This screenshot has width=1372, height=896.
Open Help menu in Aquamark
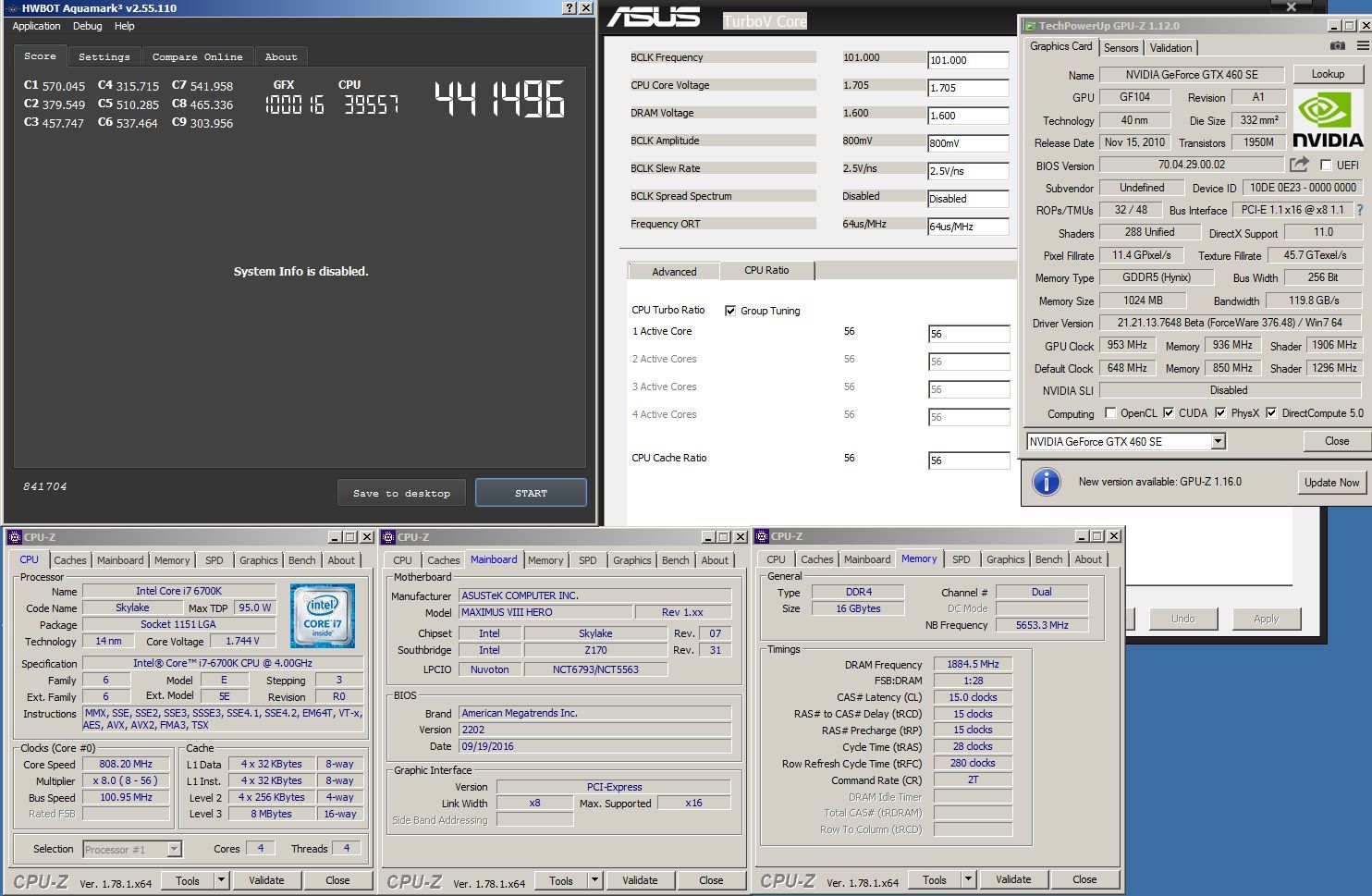(x=125, y=27)
